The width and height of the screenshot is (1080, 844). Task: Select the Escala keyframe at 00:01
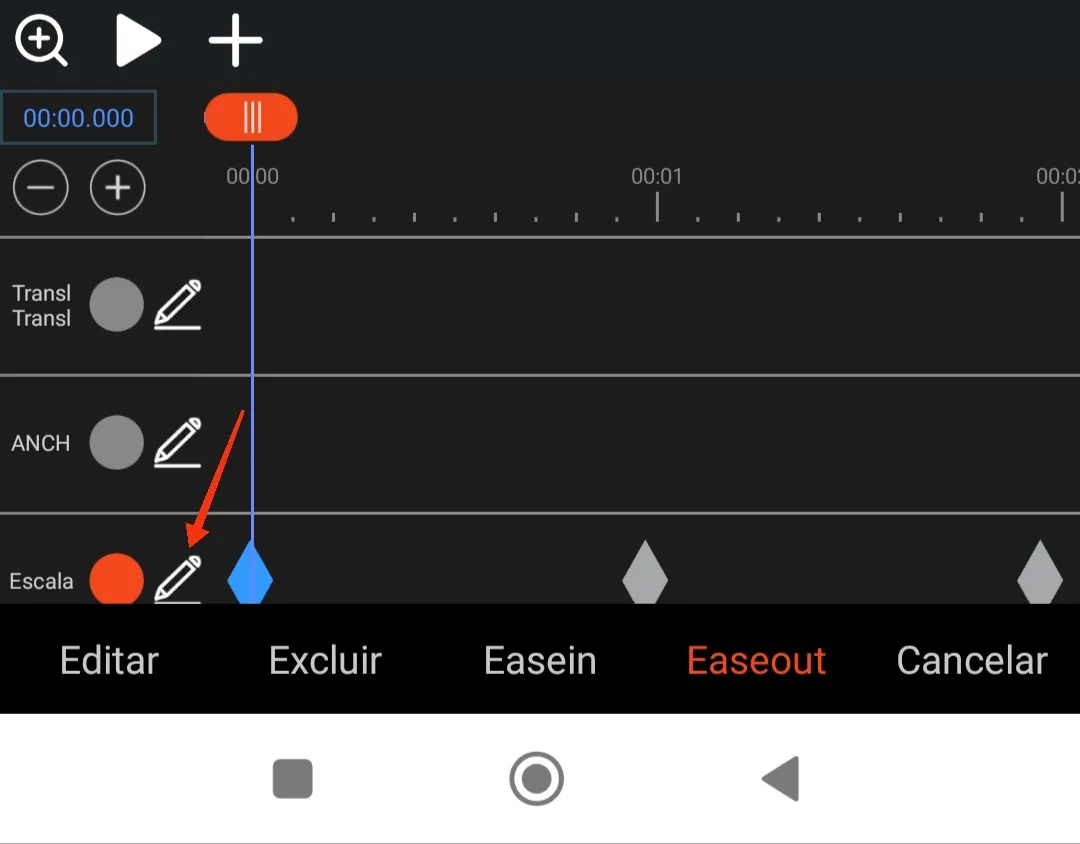pyautogui.click(x=645, y=573)
